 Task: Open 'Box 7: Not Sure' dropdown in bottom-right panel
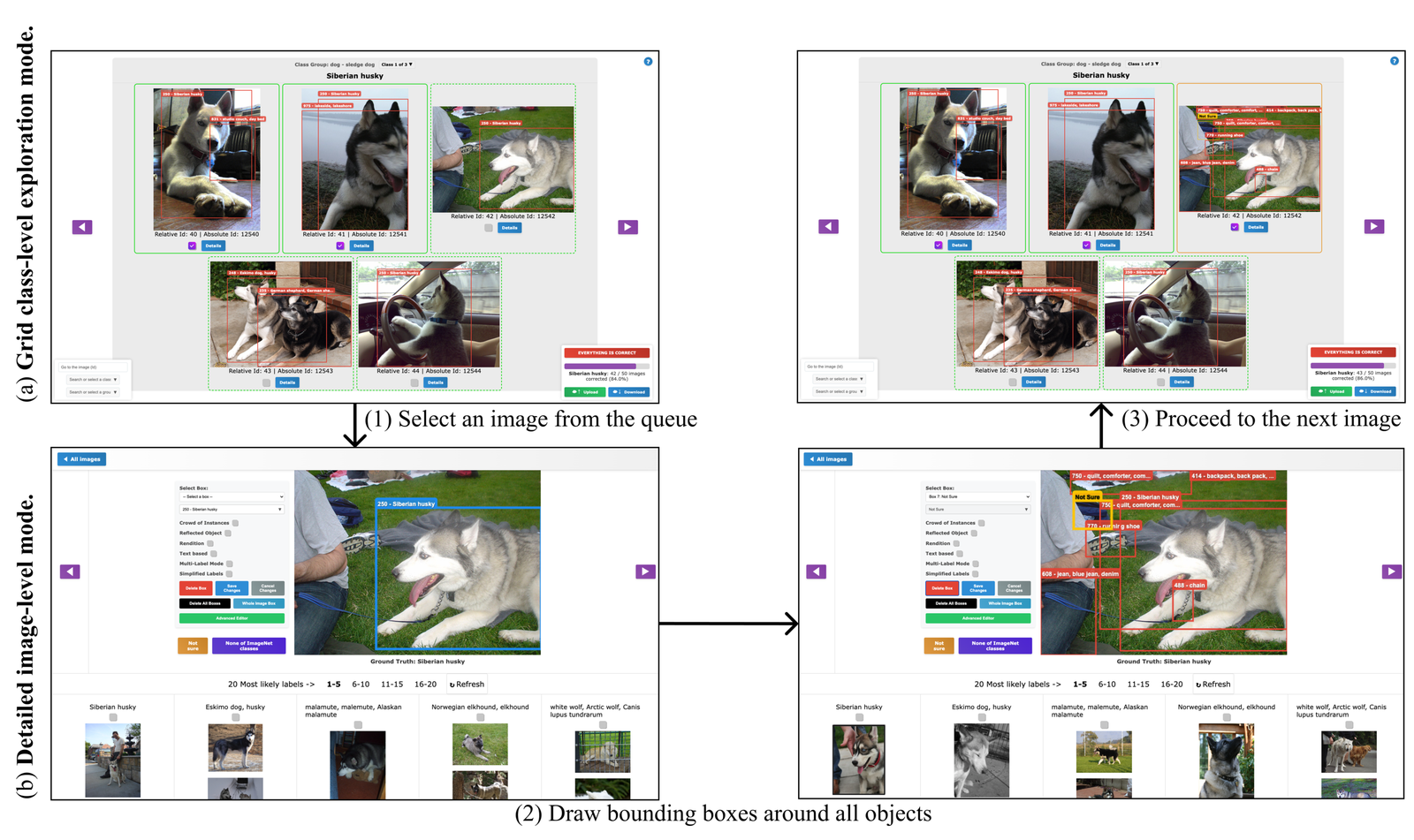pos(978,496)
